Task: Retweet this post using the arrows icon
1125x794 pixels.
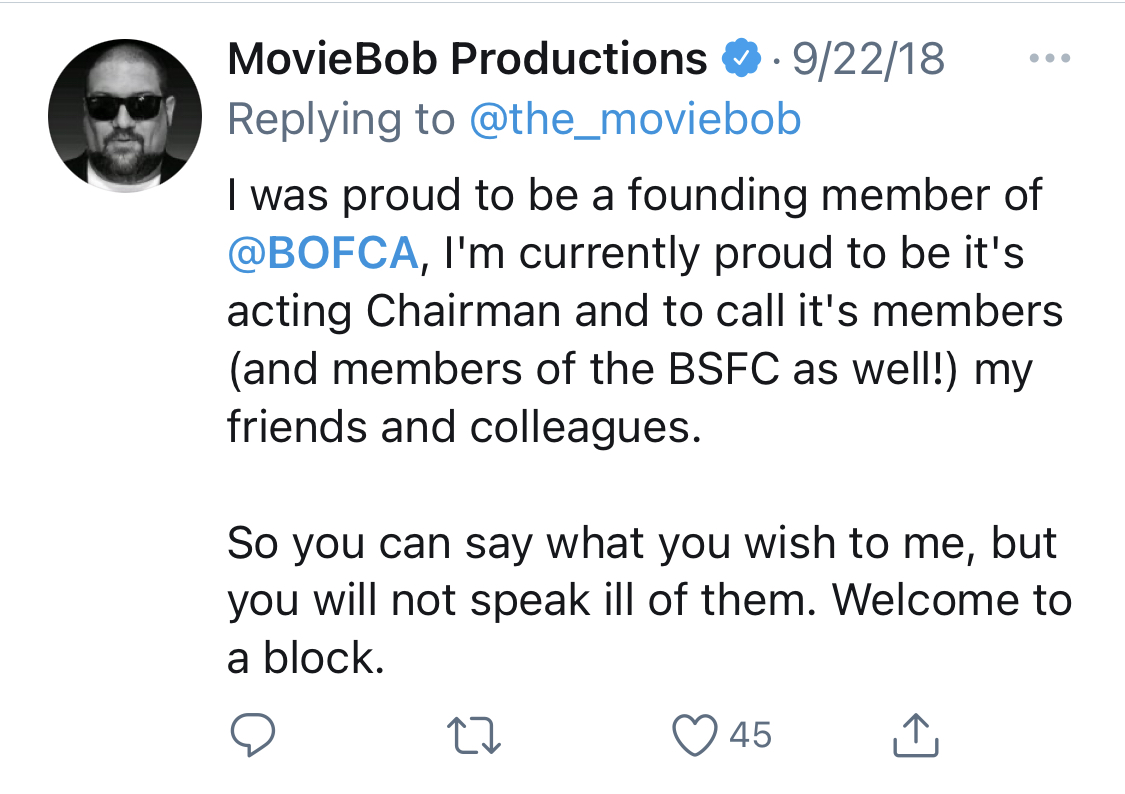Action: [x=474, y=736]
